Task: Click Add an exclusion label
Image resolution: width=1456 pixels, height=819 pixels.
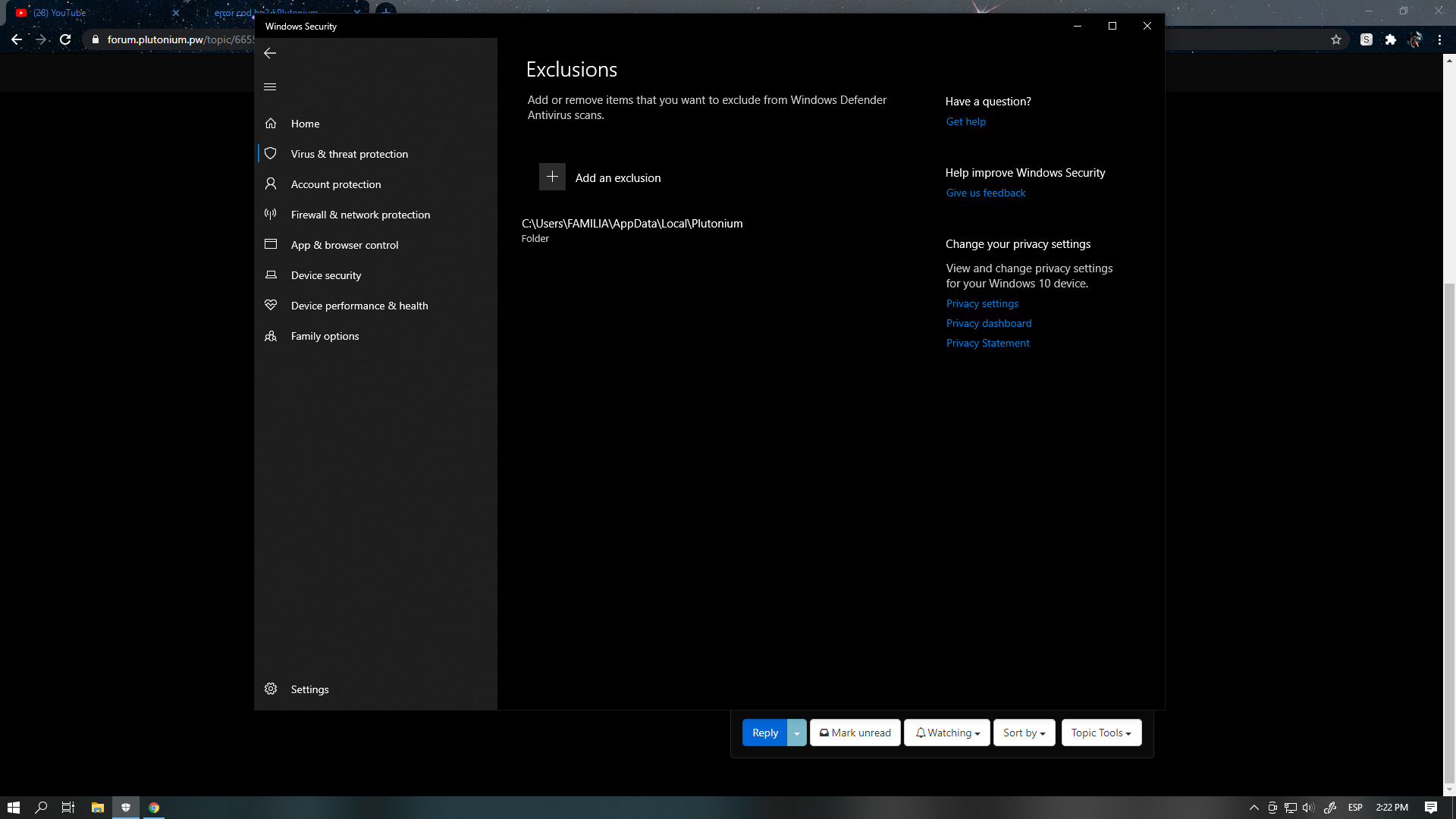Action: [x=618, y=178]
